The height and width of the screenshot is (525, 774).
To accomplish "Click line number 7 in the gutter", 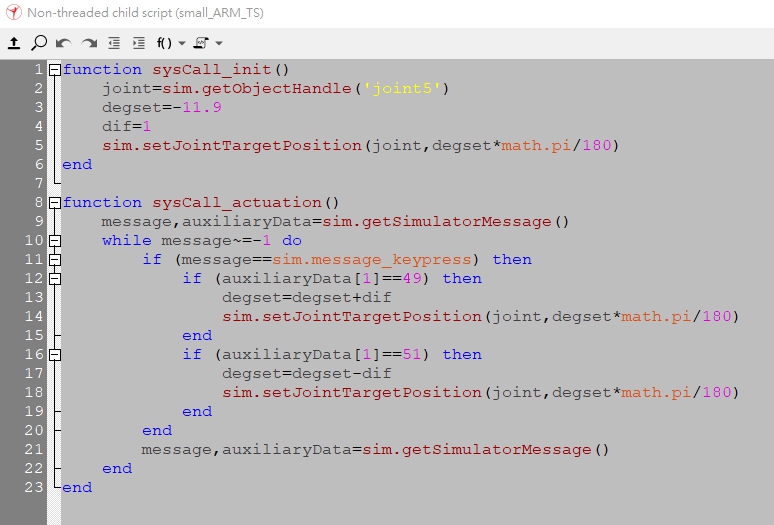I will 39,184.
